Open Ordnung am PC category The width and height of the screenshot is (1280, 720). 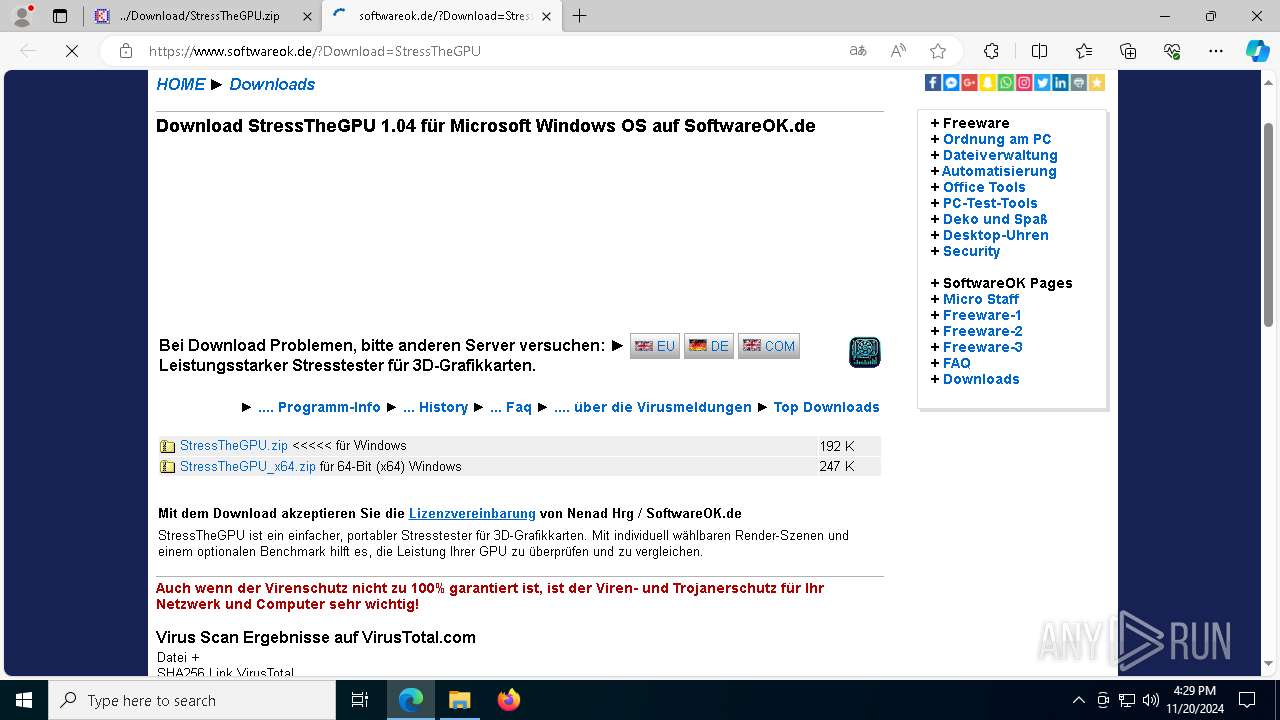[997, 139]
